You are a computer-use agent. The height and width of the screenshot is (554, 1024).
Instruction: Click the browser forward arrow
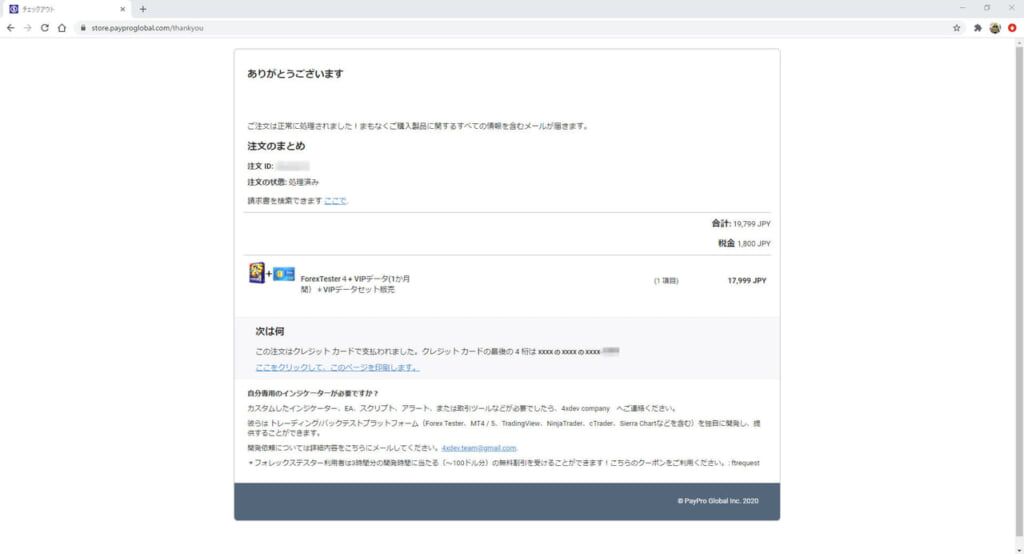pos(27,28)
